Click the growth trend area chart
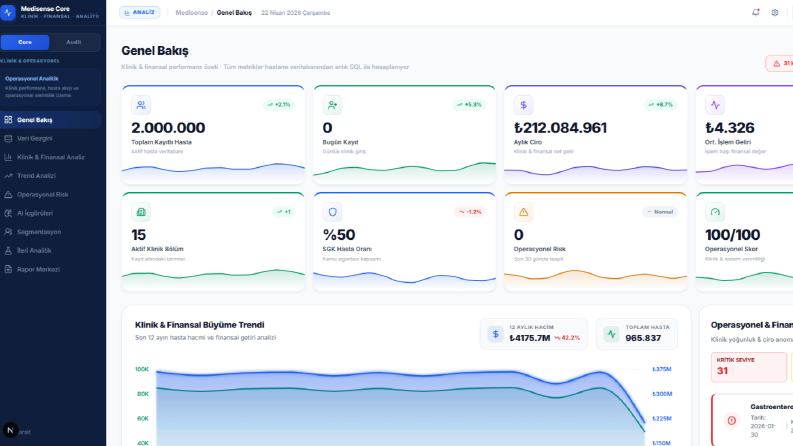This screenshot has height=446, width=793. pyautogui.click(x=400, y=407)
